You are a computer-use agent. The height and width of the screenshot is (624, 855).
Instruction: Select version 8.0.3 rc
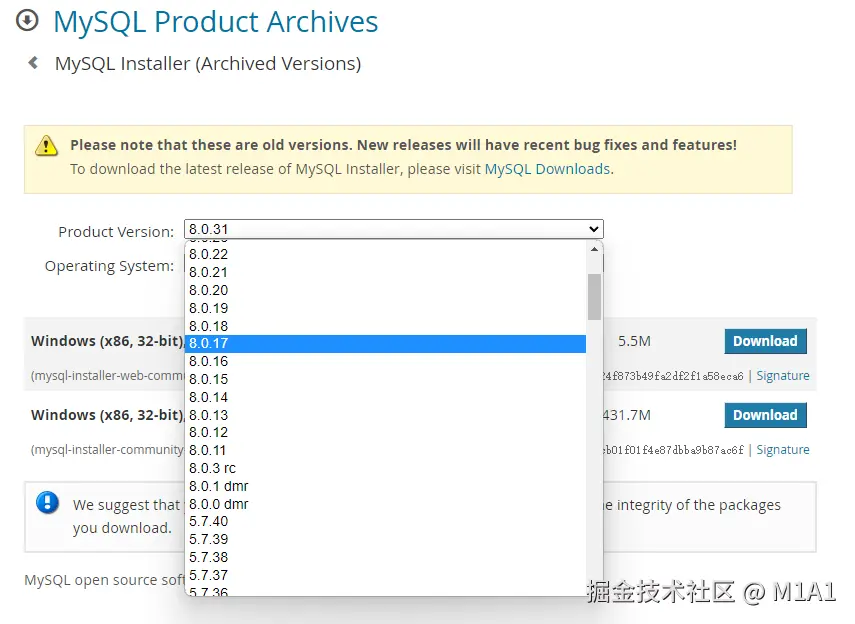coord(386,469)
